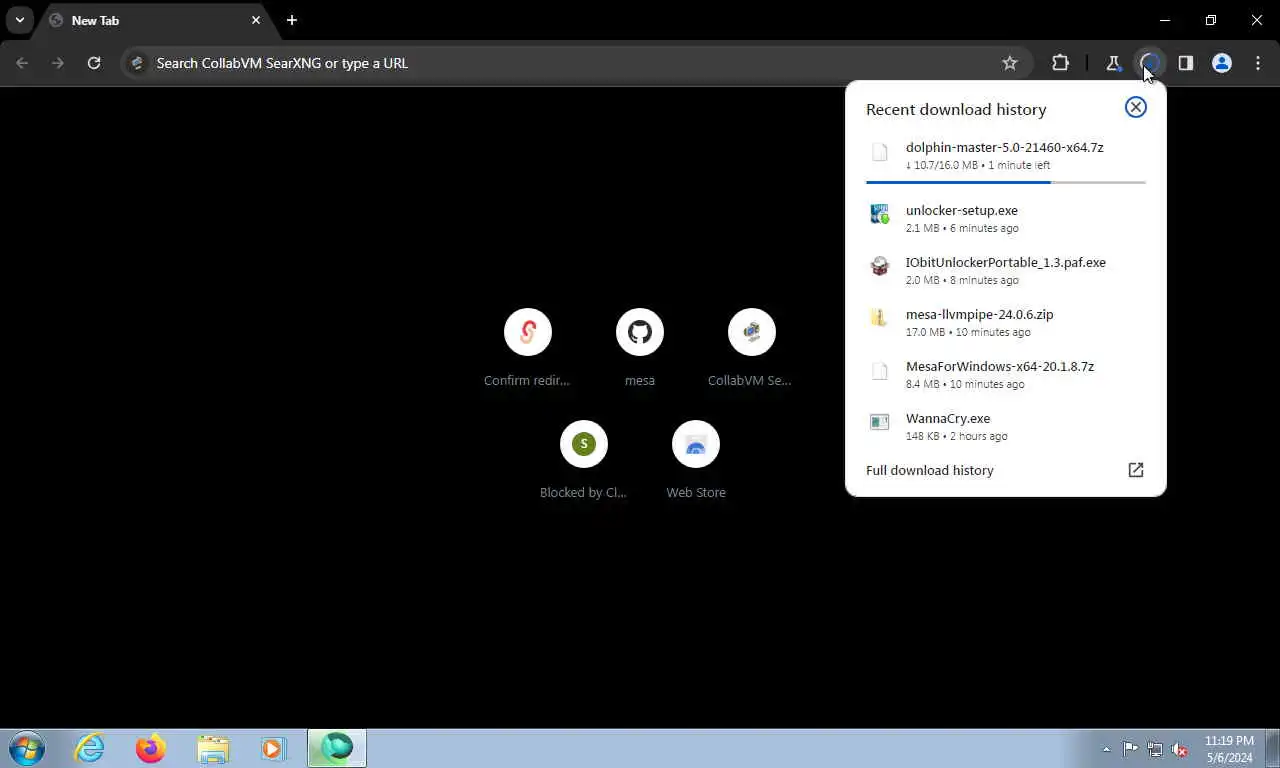Close the New Tab tab
1280x768 pixels.
click(256, 20)
